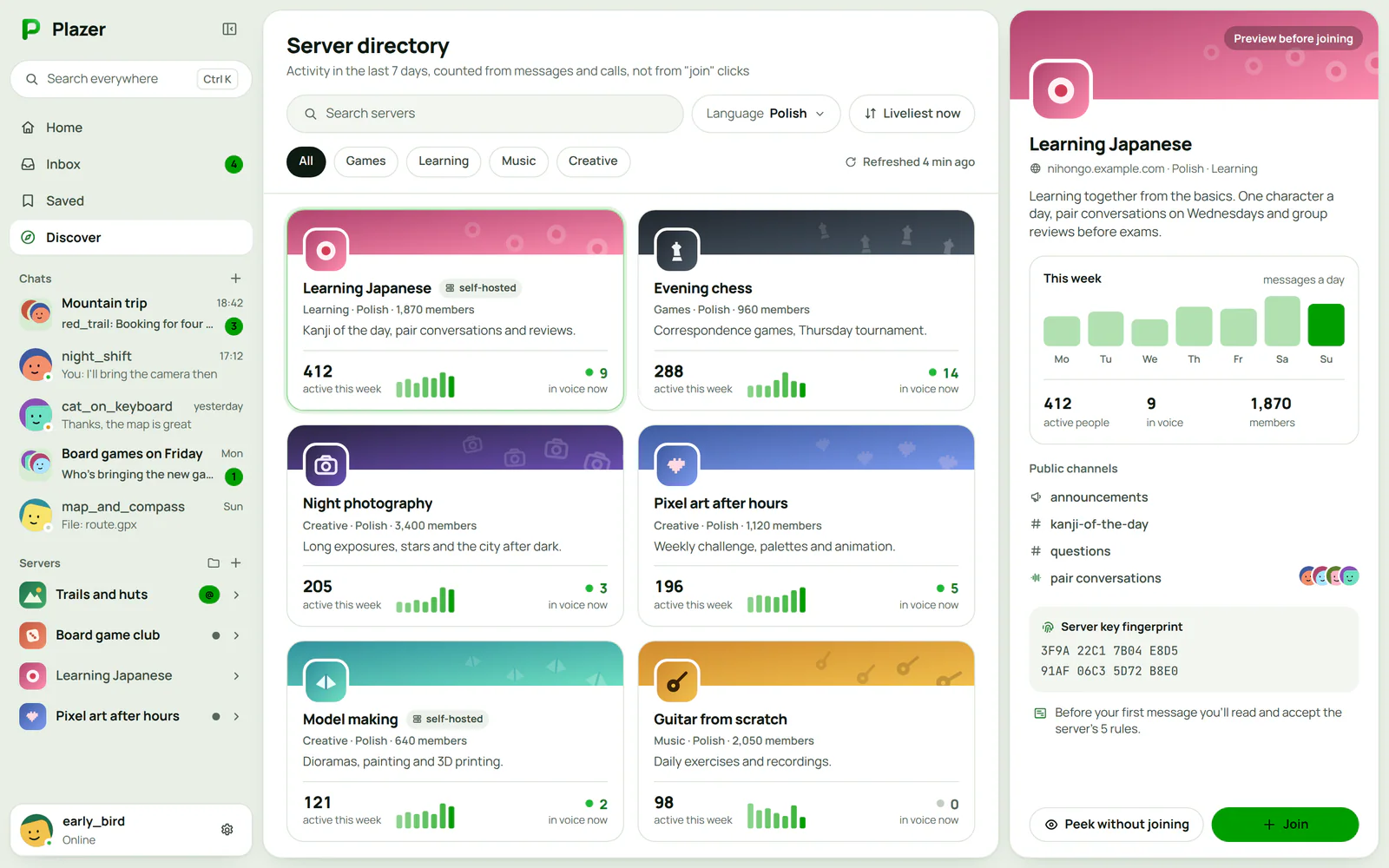The image size is (1389, 868).
Task: Click the Learning Japanese card icon
Action: tap(326, 251)
